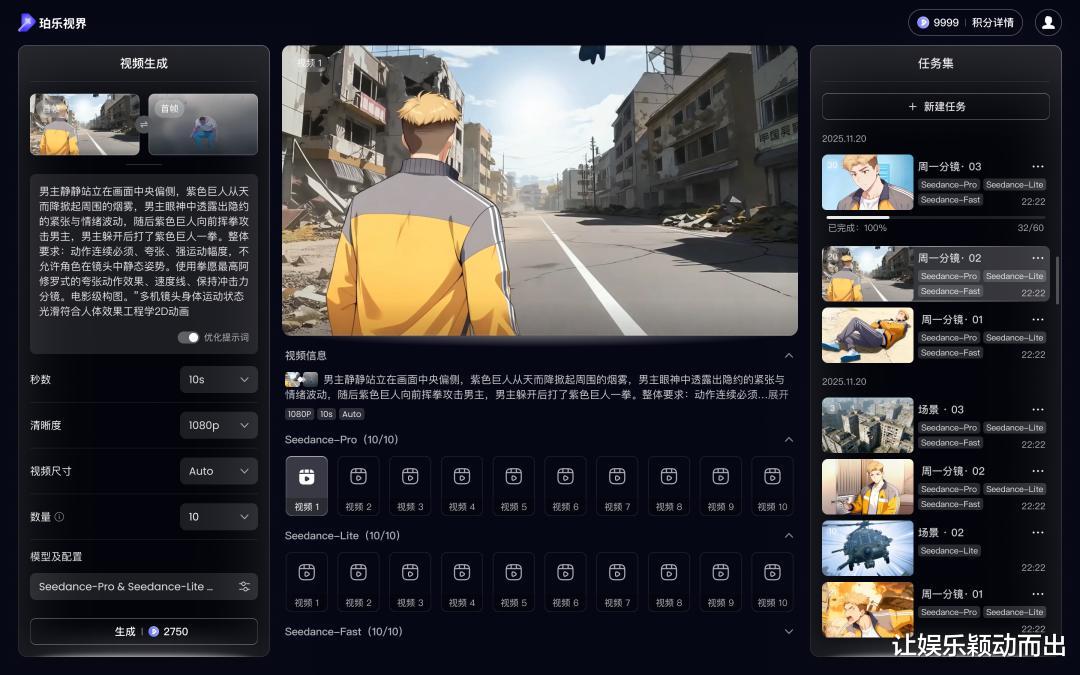1080x675 pixels.
Task: Click the Auto tag under 视频信息
Action: point(352,414)
